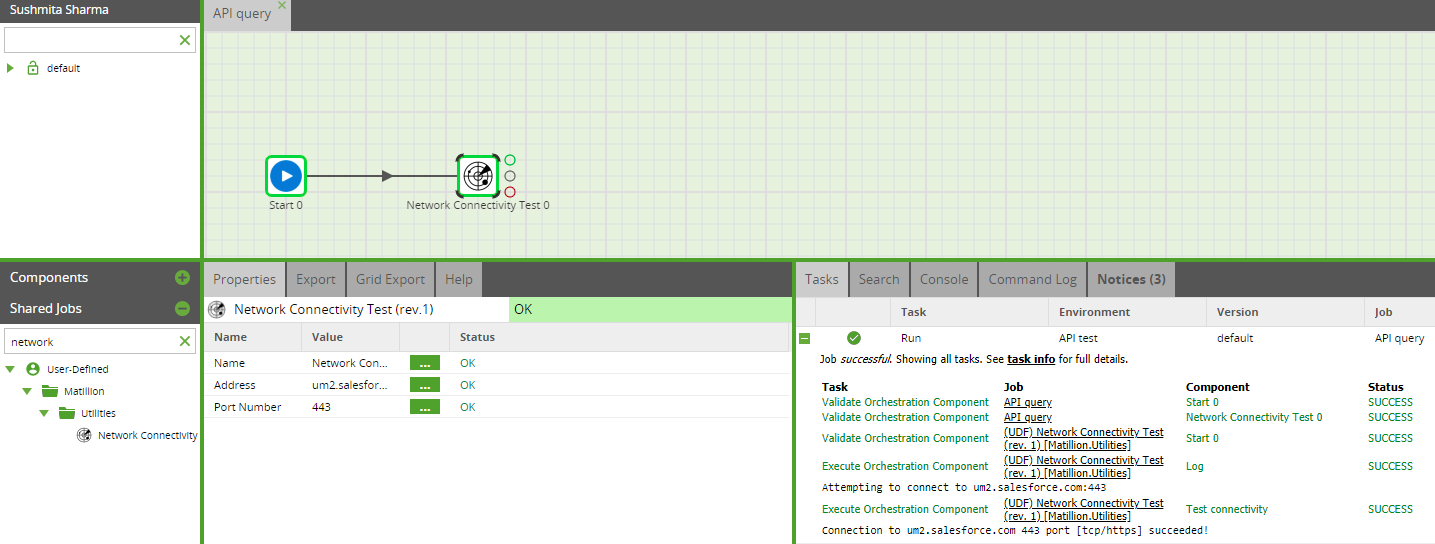Click the Utilities folder icon
Image resolution: width=1435 pixels, height=544 pixels.
[x=67, y=413]
